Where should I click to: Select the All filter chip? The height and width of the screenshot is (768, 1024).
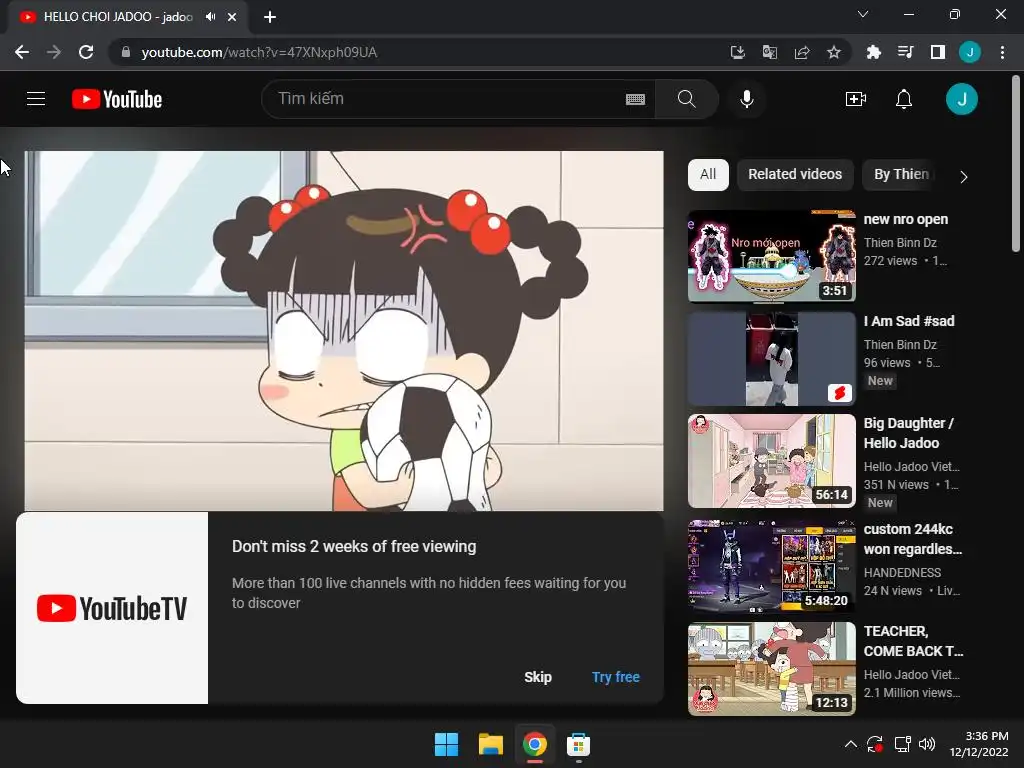pyautogui.click(x=708, y=174)
